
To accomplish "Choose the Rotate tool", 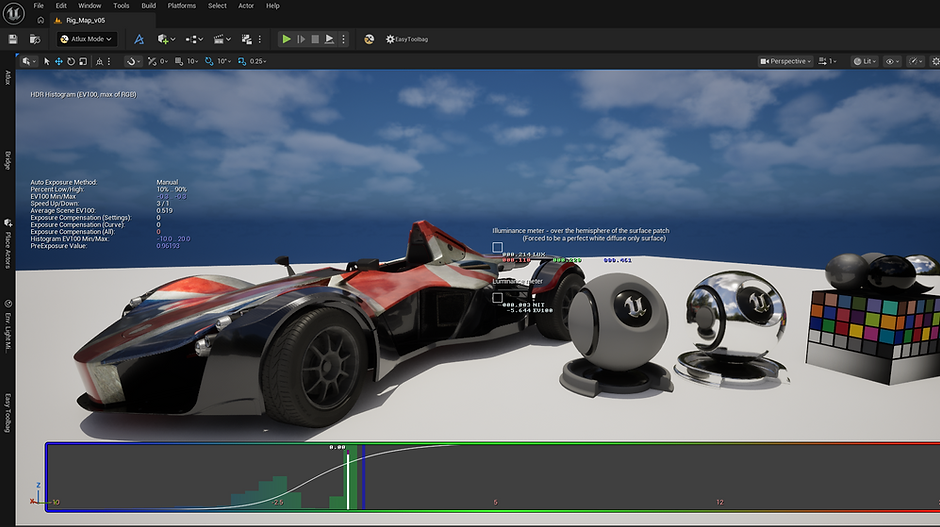I will 71,61.
